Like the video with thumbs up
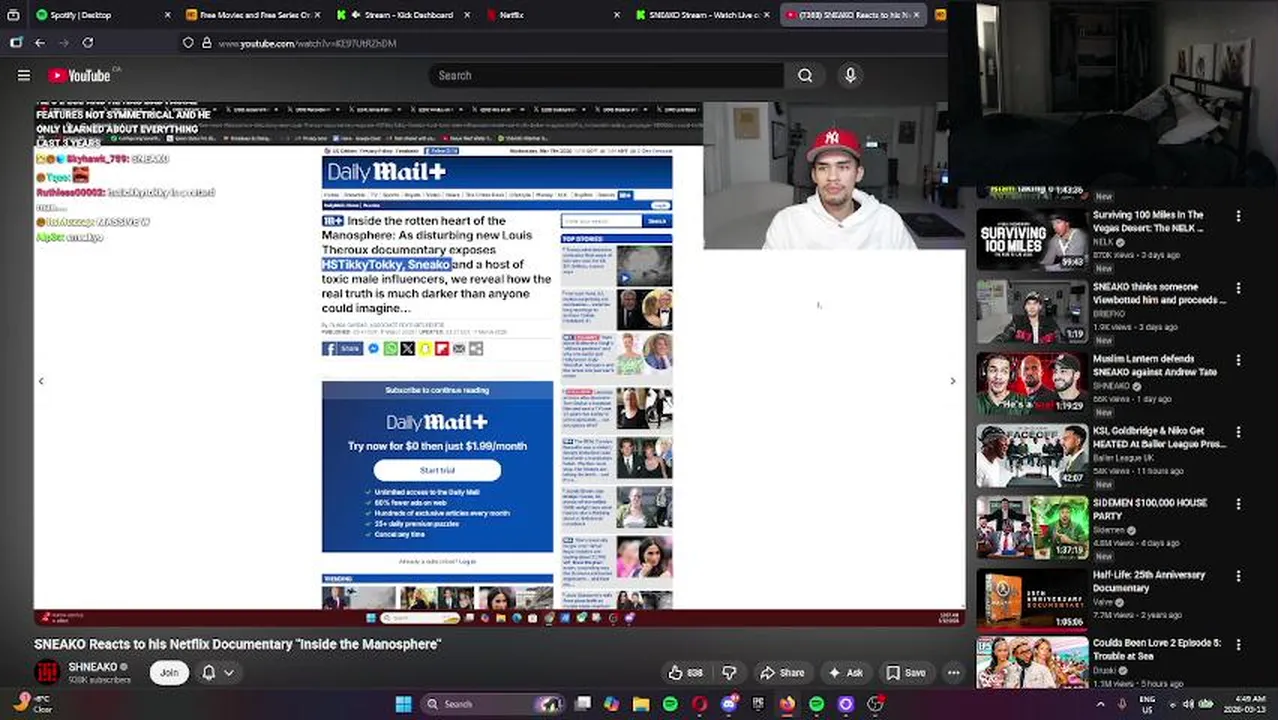The height and width of the screenshot is (720, 1278). pos(686,673)
